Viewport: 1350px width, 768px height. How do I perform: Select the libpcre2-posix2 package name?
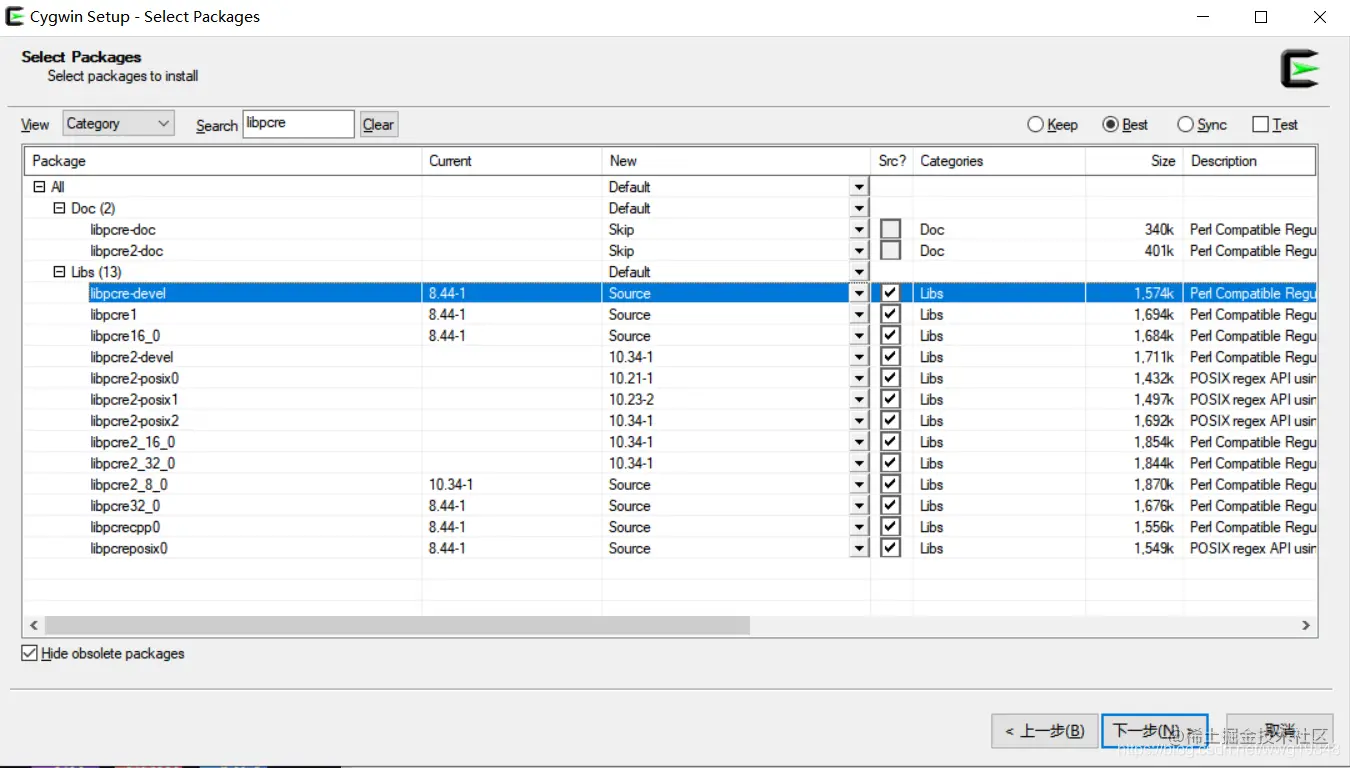click(x=135, y=421)
